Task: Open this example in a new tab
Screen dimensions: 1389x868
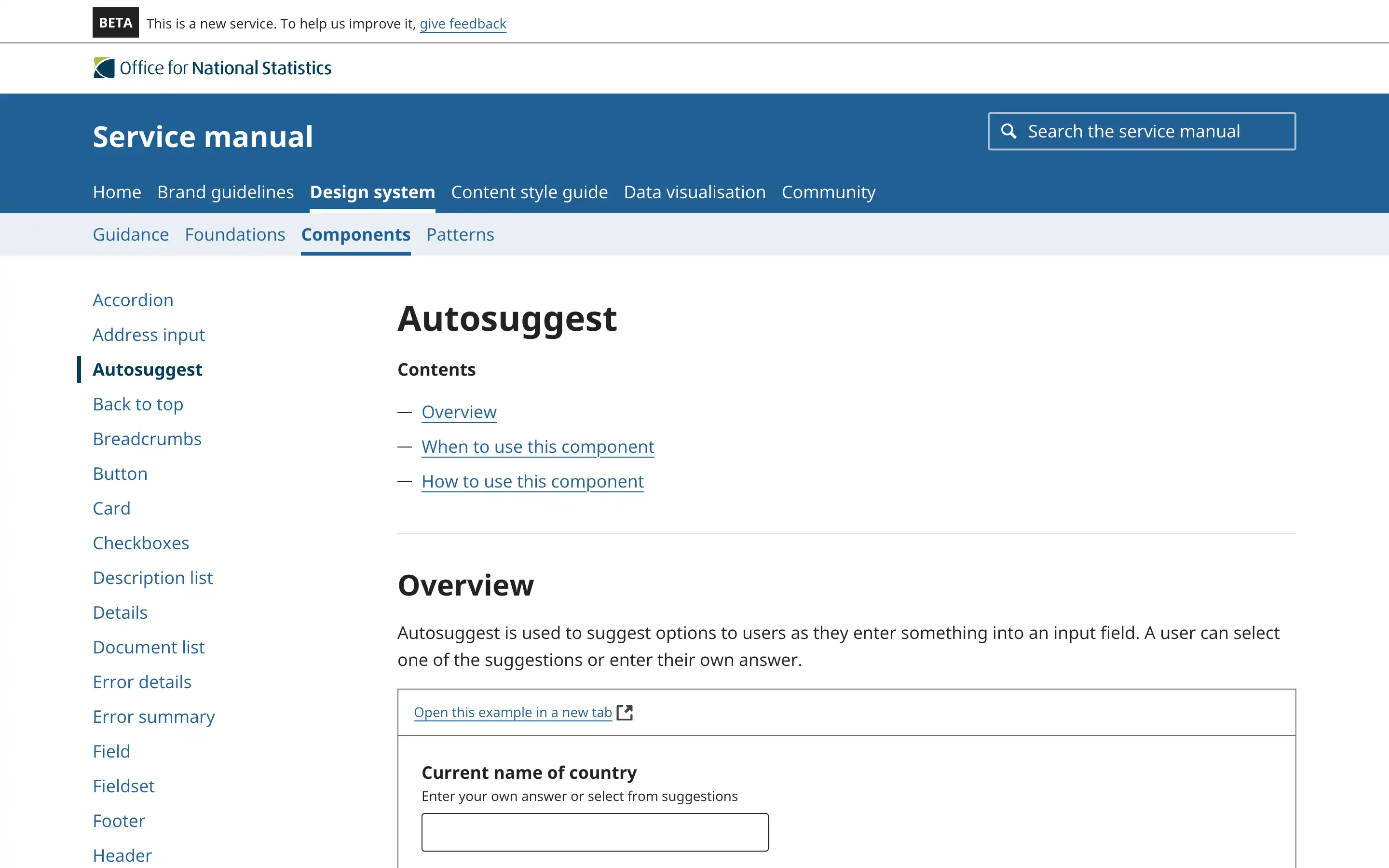Action: 513,712
